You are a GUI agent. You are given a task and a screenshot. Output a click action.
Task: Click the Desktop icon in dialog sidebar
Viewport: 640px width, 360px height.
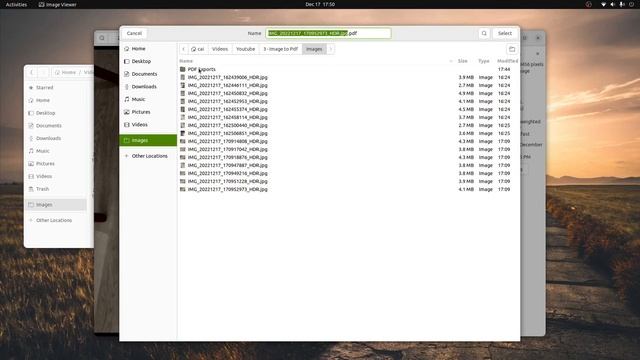coord(127,61)
